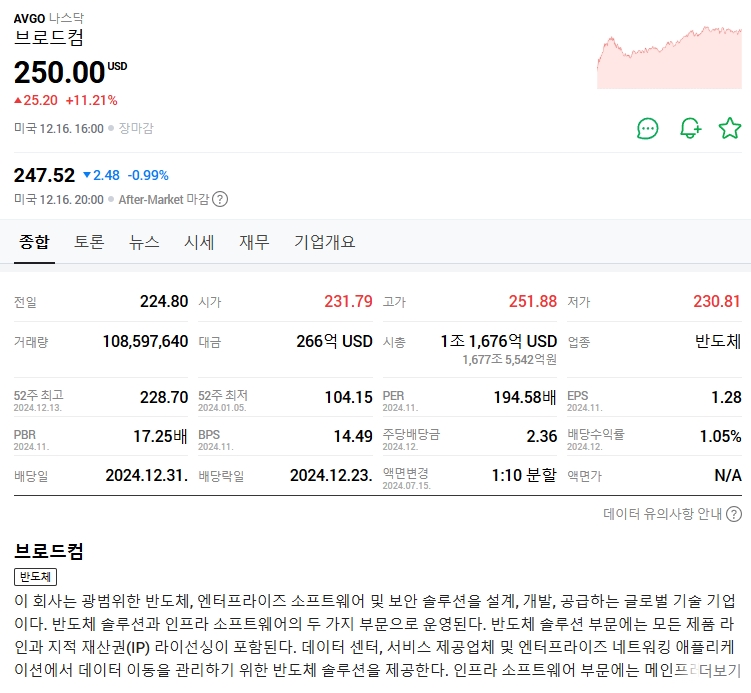This screenshot has width=751, height=693.
Task: Click the 배당일 date 2024.12.31.
Action: [x=147, y=476]
